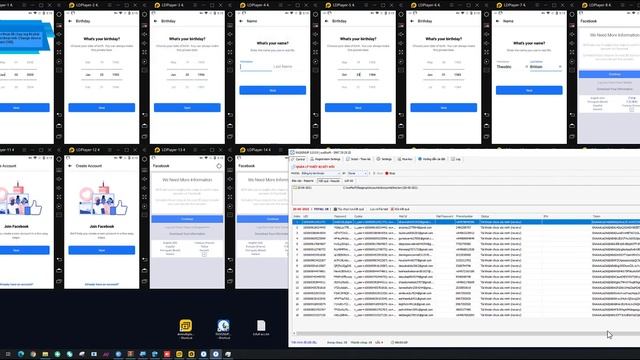This screenshot has height=360, width=640.
Task: Clear the first name field in LDPlayer-7
Action: (x=526, y=67)
